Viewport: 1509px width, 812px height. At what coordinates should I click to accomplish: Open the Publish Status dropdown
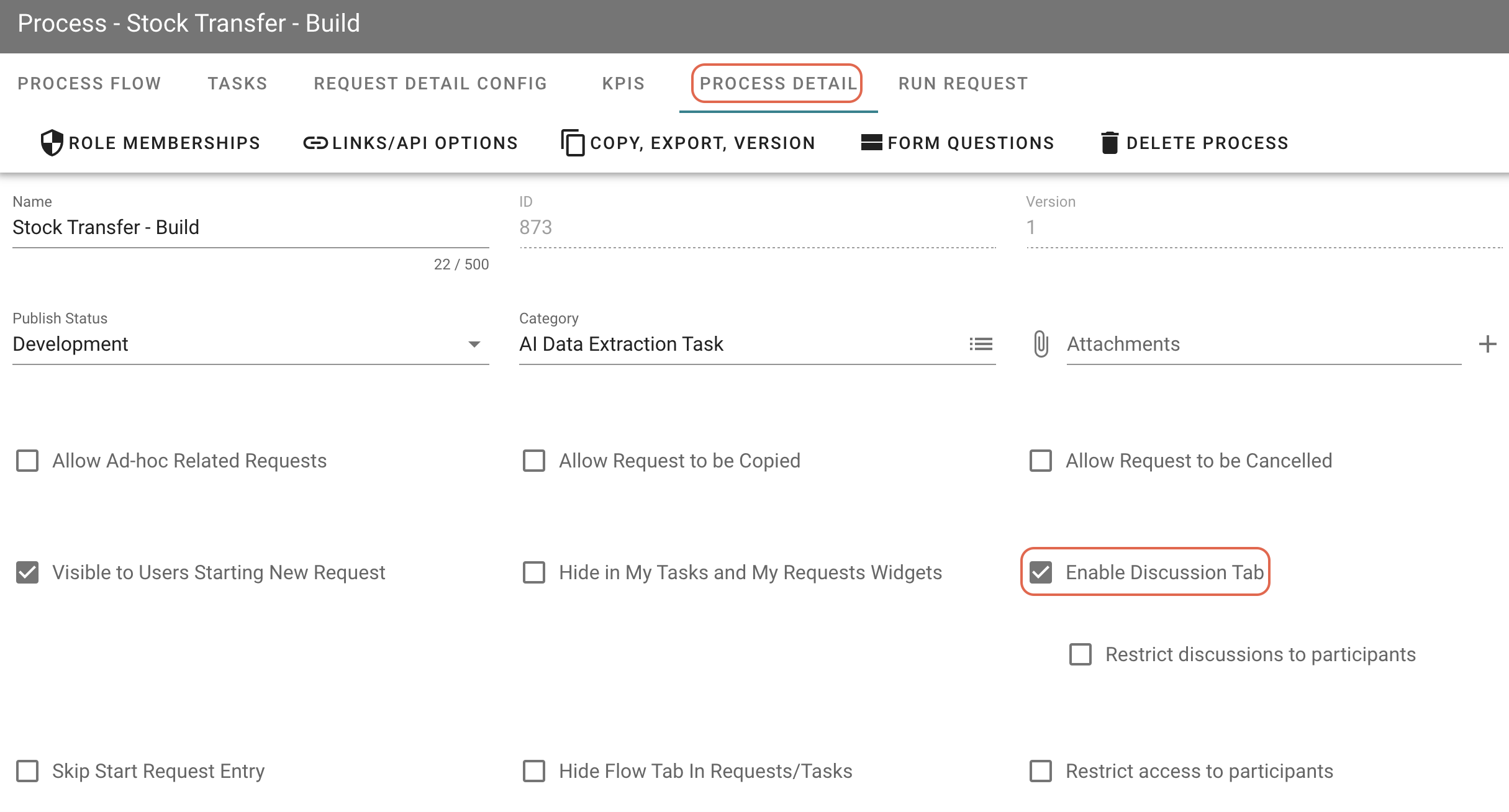point(474,344)
